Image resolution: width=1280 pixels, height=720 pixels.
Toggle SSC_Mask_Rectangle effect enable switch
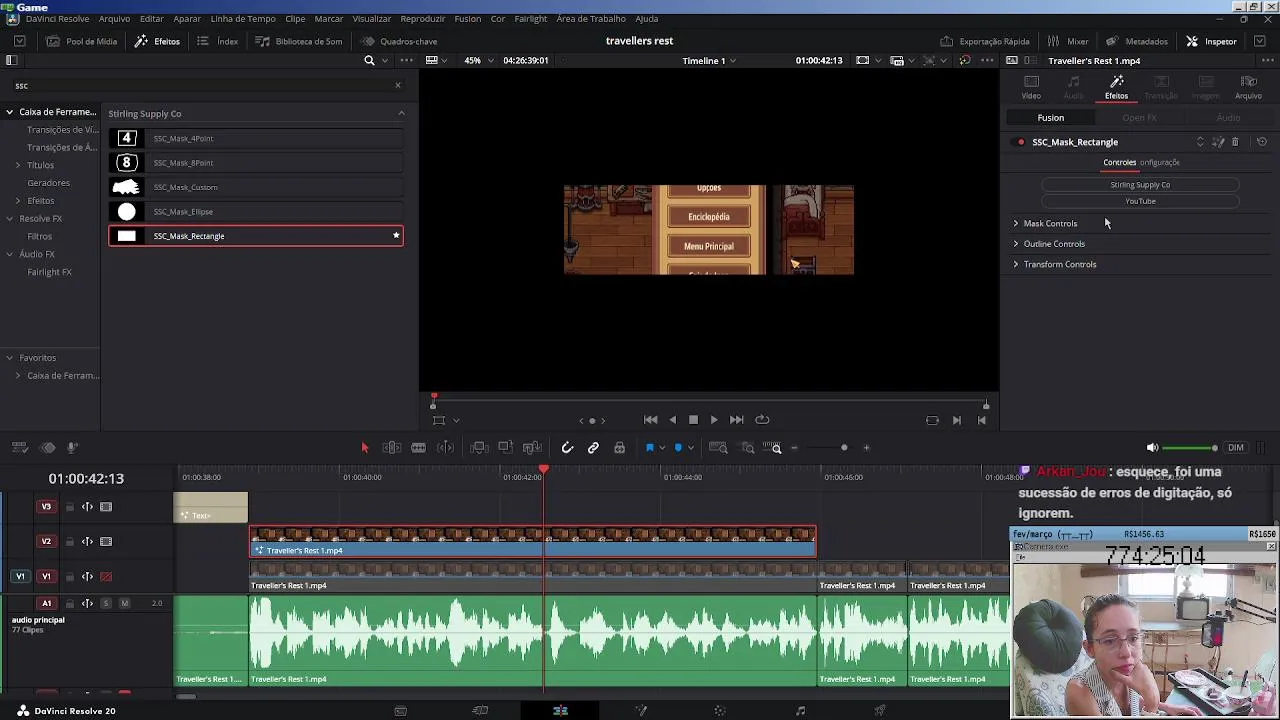[1020, 142]
